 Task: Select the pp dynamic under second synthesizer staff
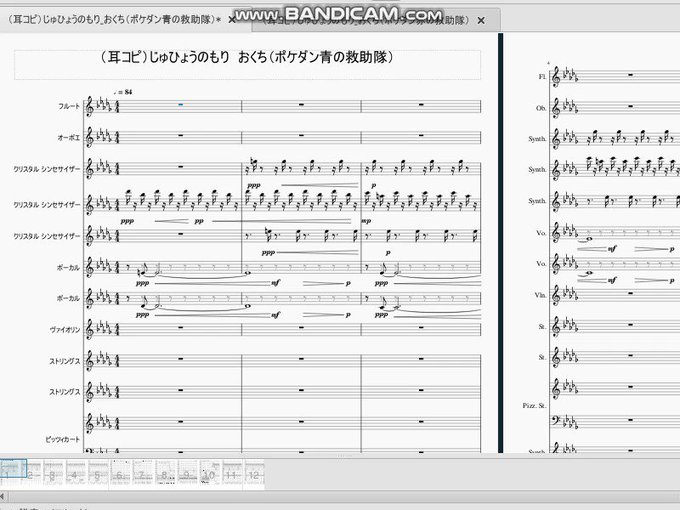click(x=199, y=221)
